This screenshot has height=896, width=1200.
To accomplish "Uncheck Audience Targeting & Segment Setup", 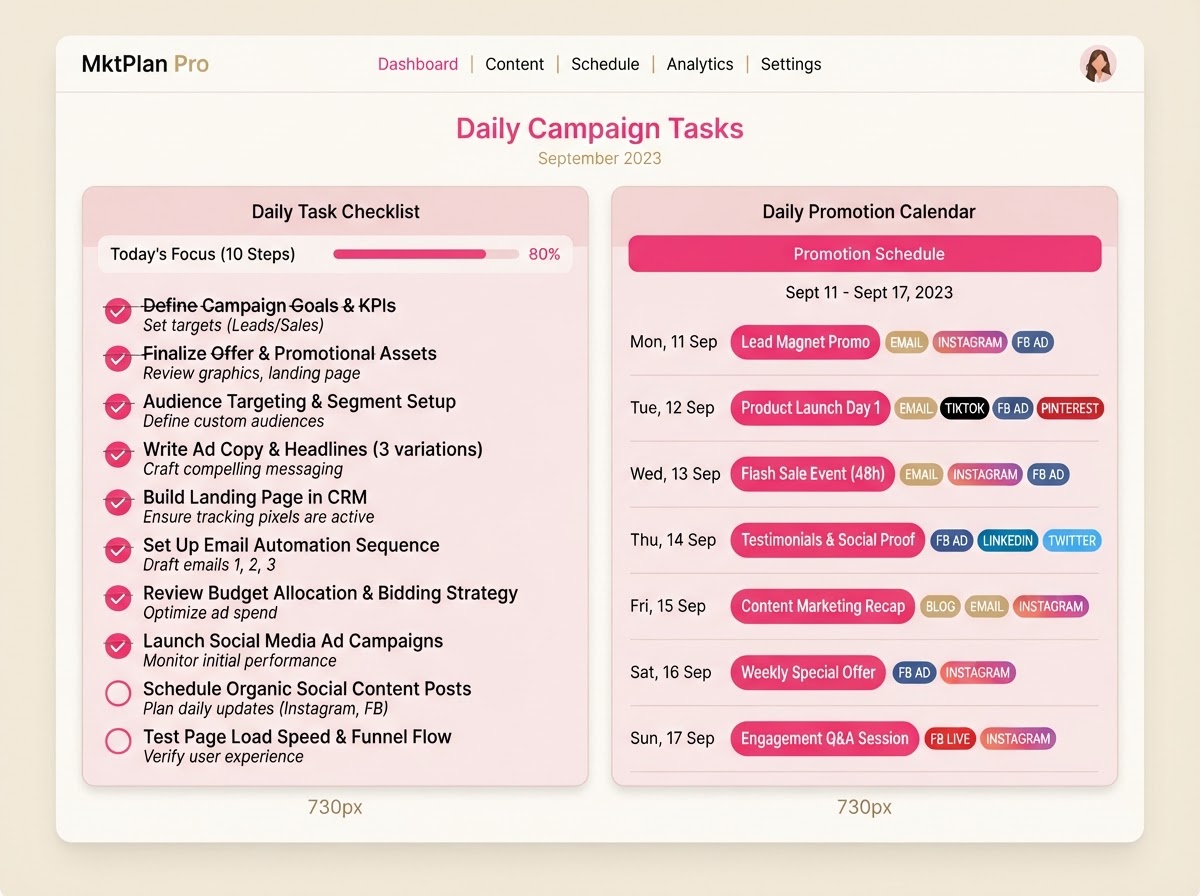I will pos(118,408).
